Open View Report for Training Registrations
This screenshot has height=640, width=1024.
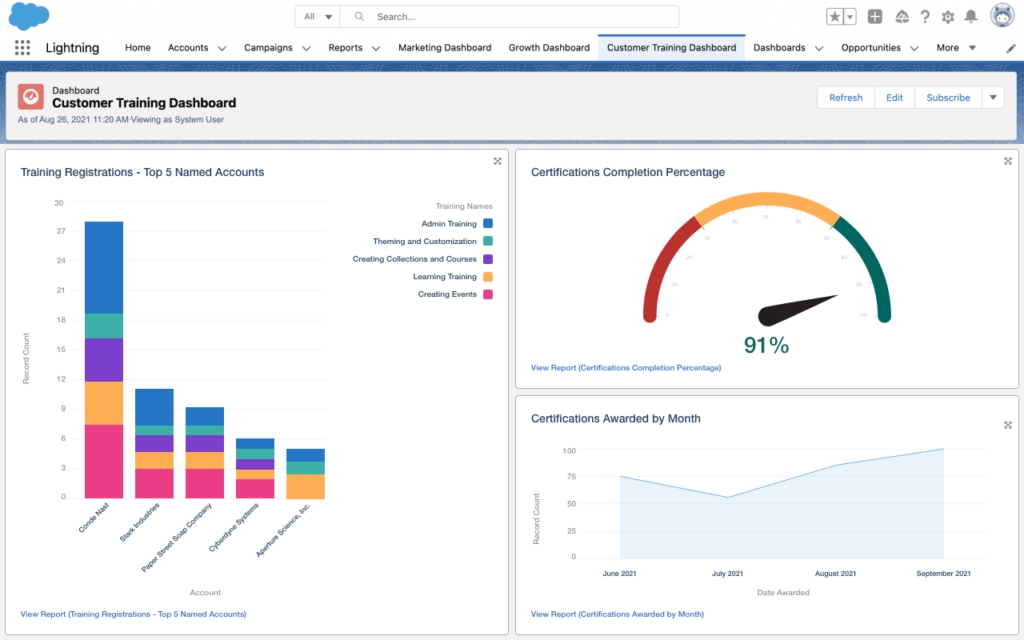click(133, 614)
